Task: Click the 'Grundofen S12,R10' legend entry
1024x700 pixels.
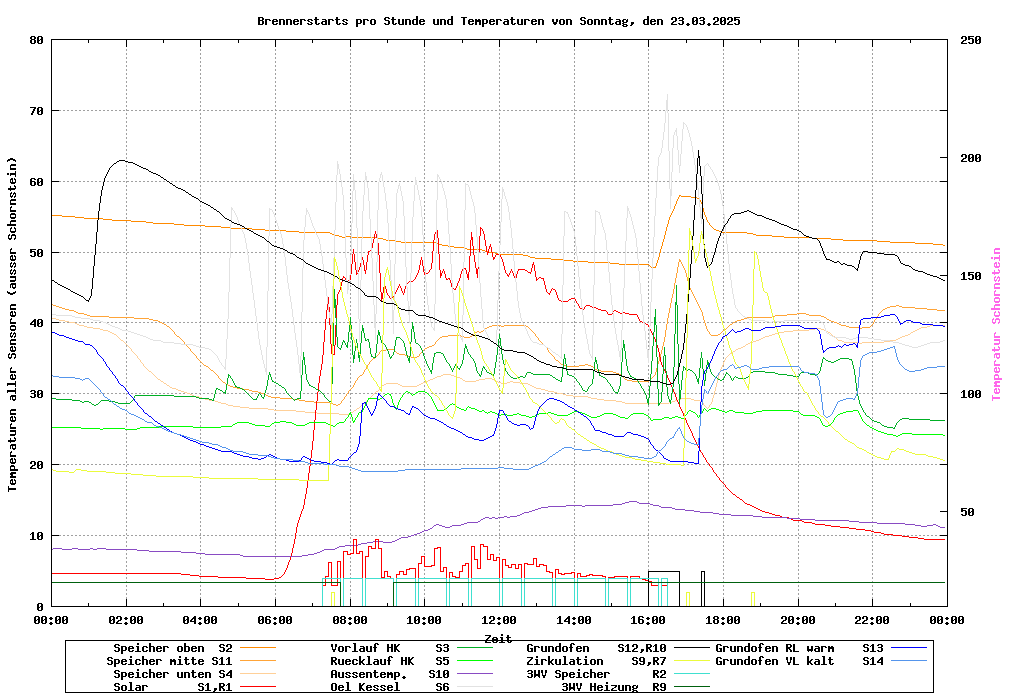Action: coord(596,648)
